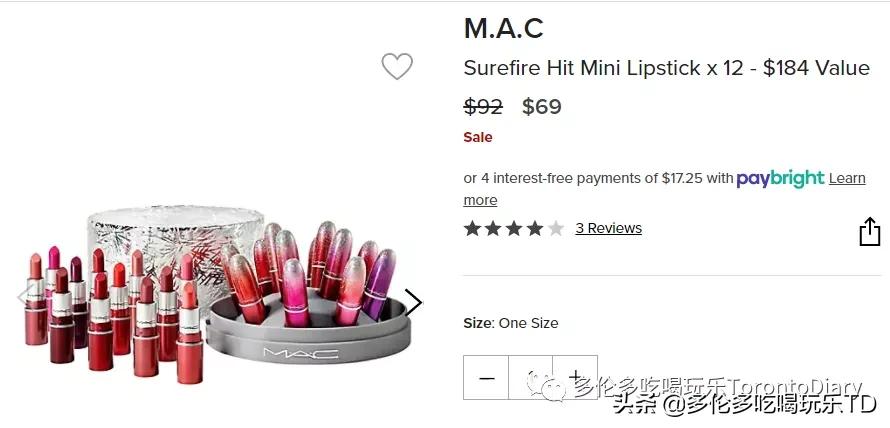
Task: Select the One Size option text
Action: [528, 323]
